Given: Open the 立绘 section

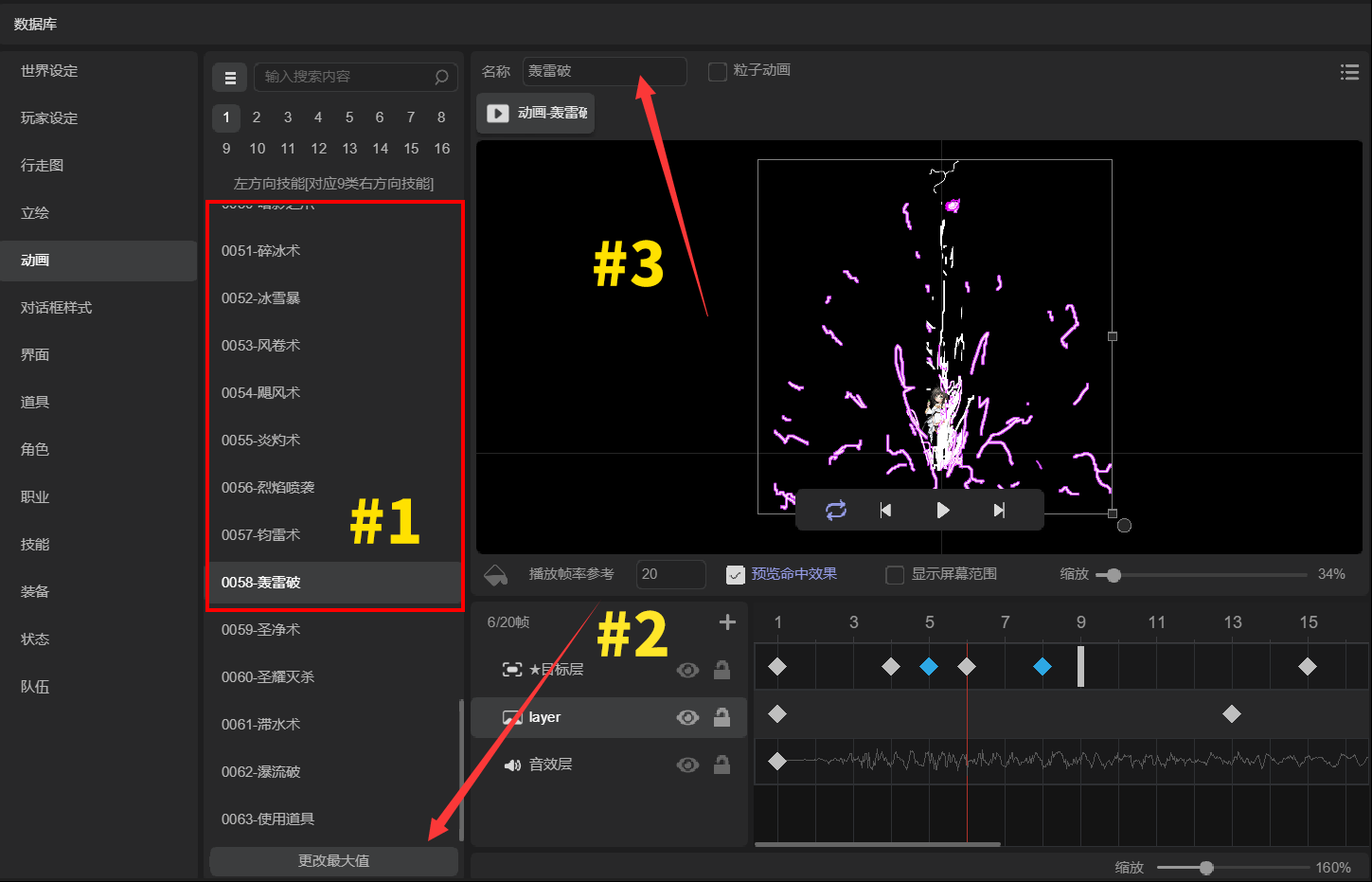Looking at the screenshot, I should [x=98, y=213].
